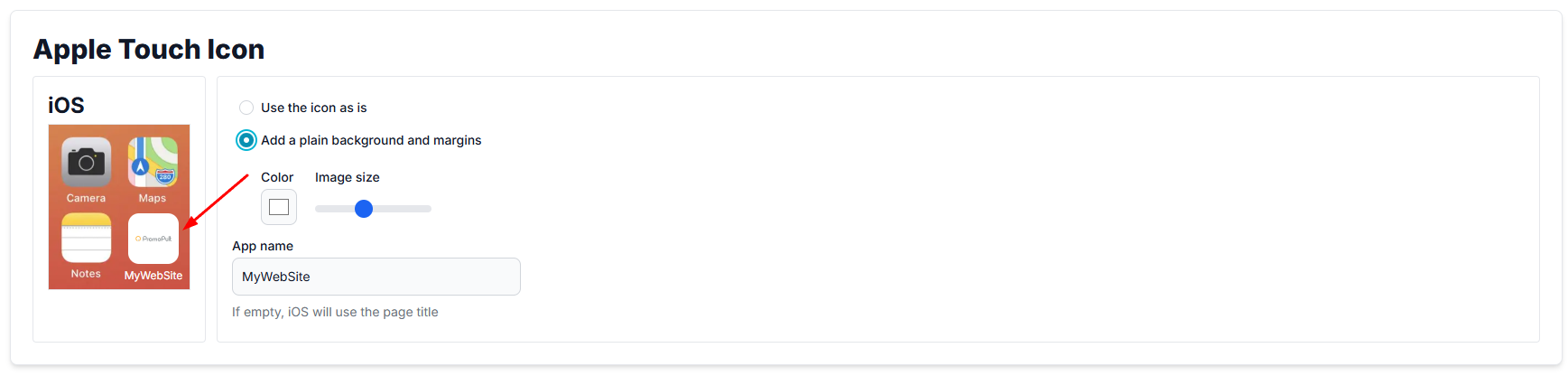Click the right end of Image size track
The image size is (1568, 376).
coord(428,209)
